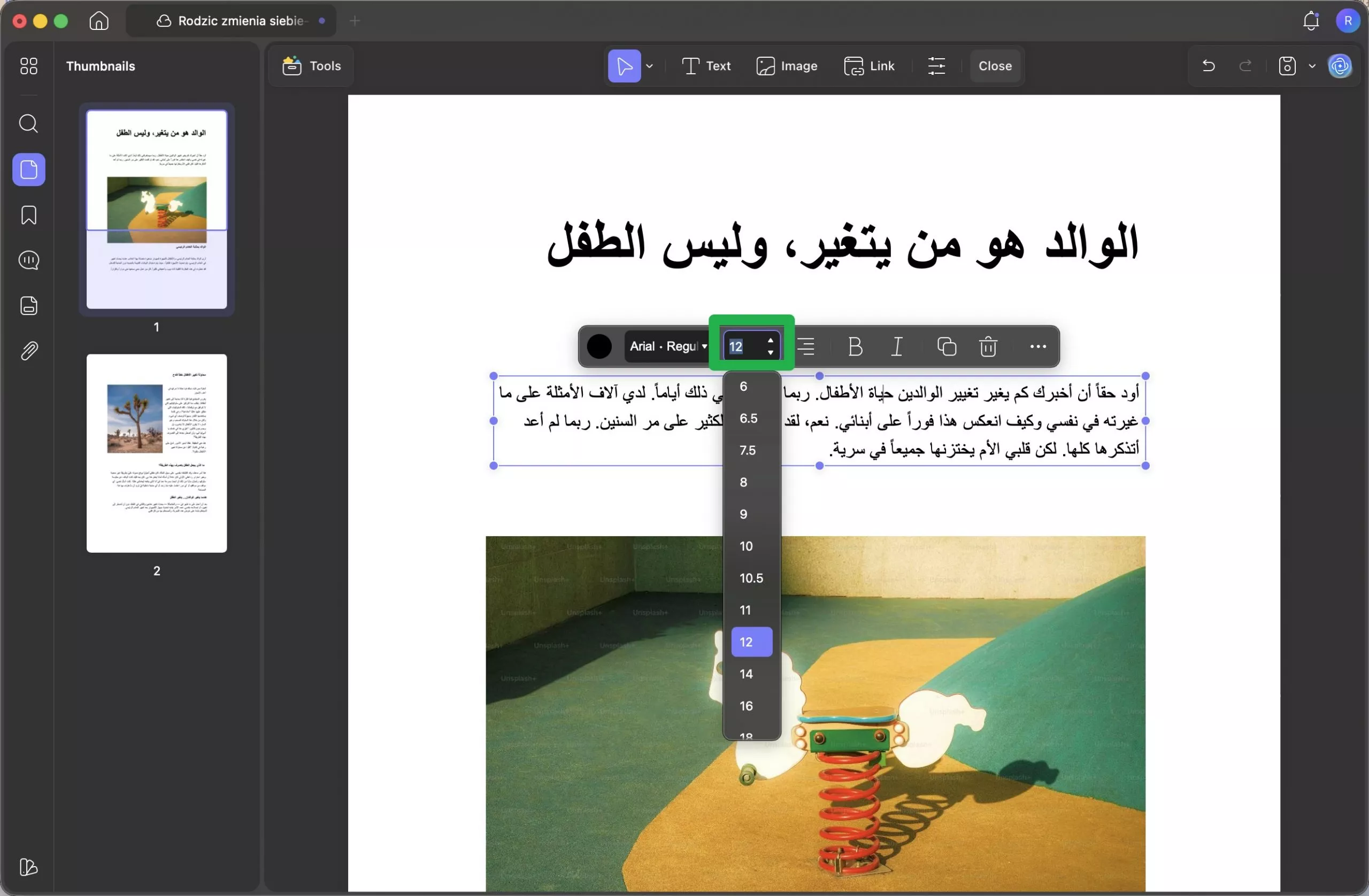Select the Text editing tool
Image resolution: width=1369 pixels, height=896 pixels.
pyautogui.click(x=706, y=66)
